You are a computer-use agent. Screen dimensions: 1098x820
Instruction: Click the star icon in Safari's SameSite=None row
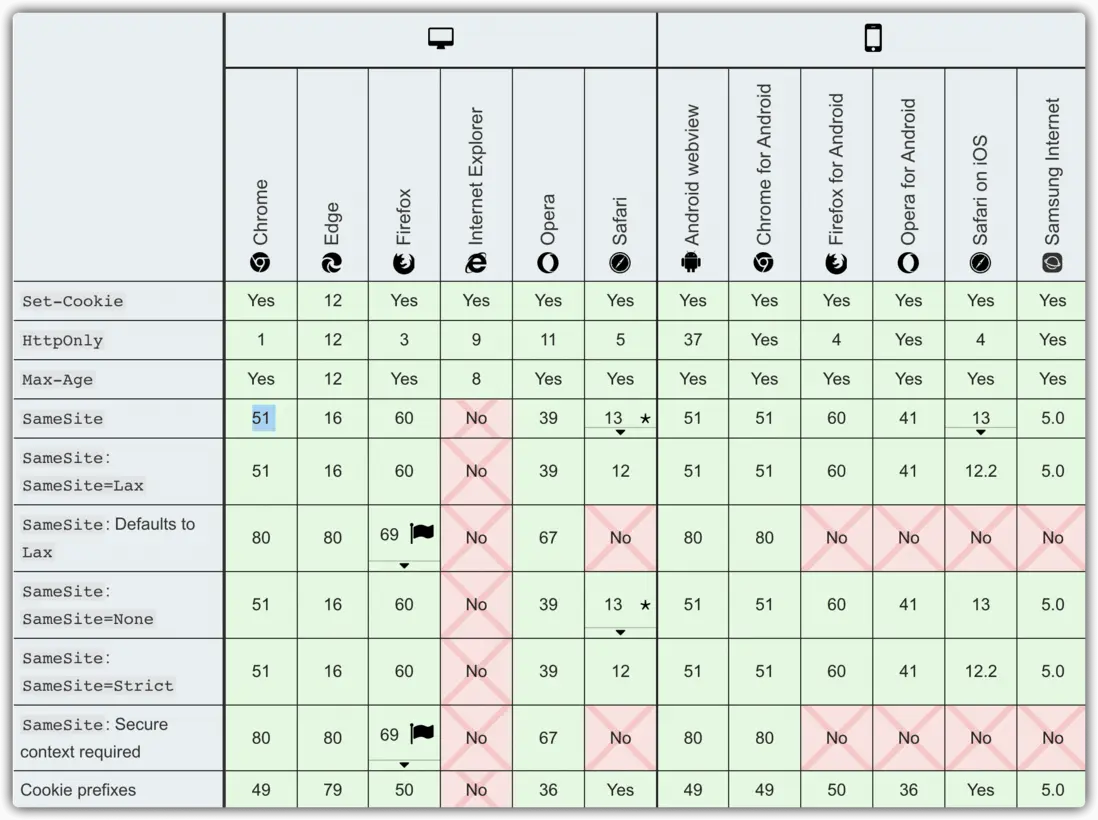point(645,605)
